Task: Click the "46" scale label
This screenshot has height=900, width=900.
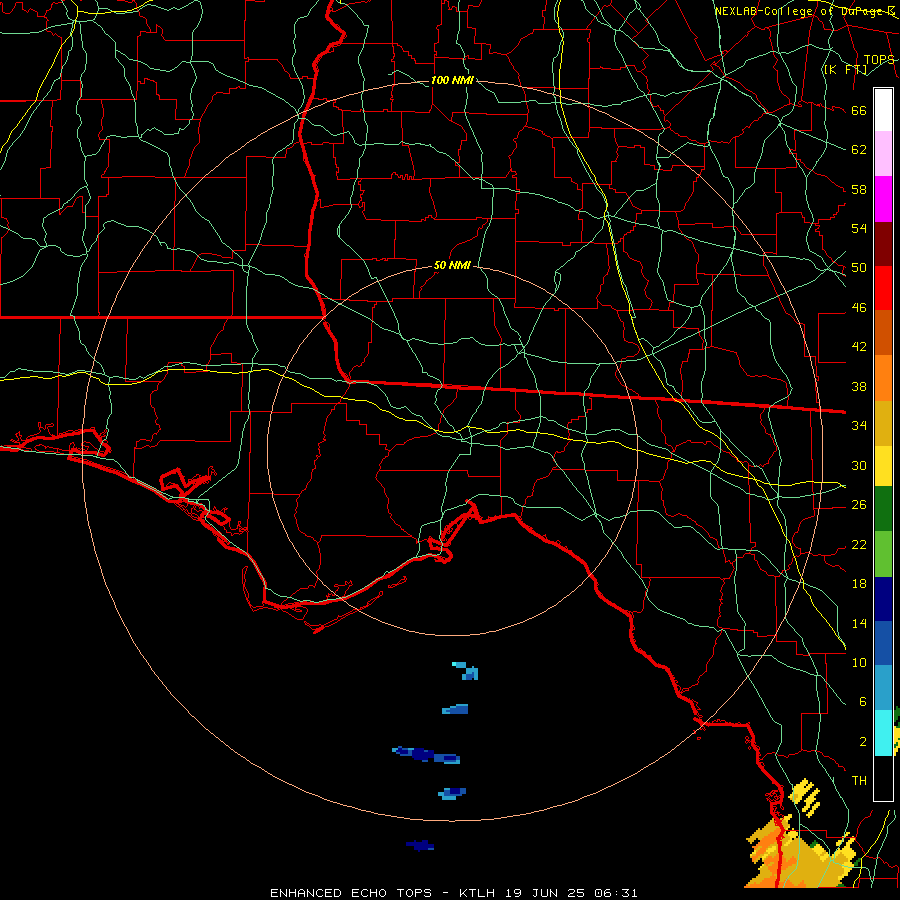Action: coord(859,308)
